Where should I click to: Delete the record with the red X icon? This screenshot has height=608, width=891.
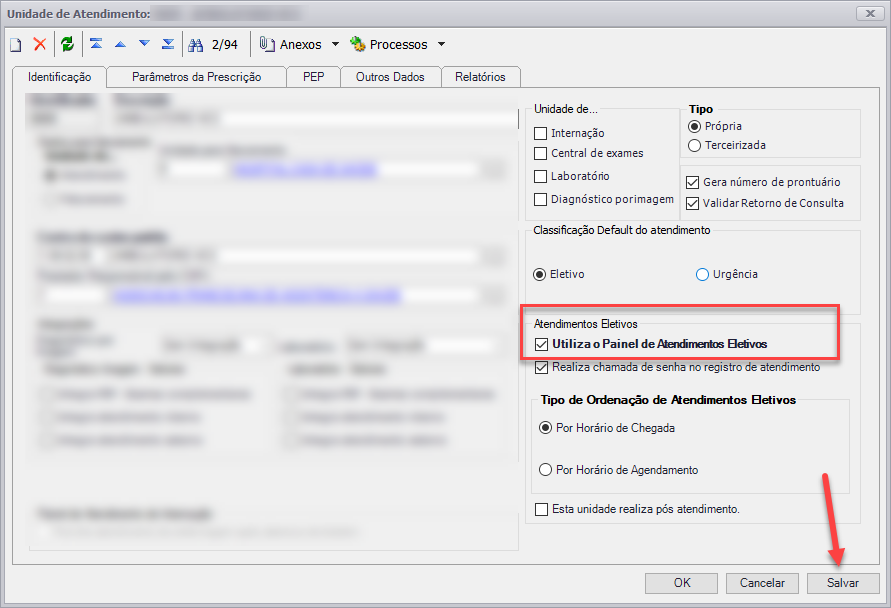coord(39,44)
